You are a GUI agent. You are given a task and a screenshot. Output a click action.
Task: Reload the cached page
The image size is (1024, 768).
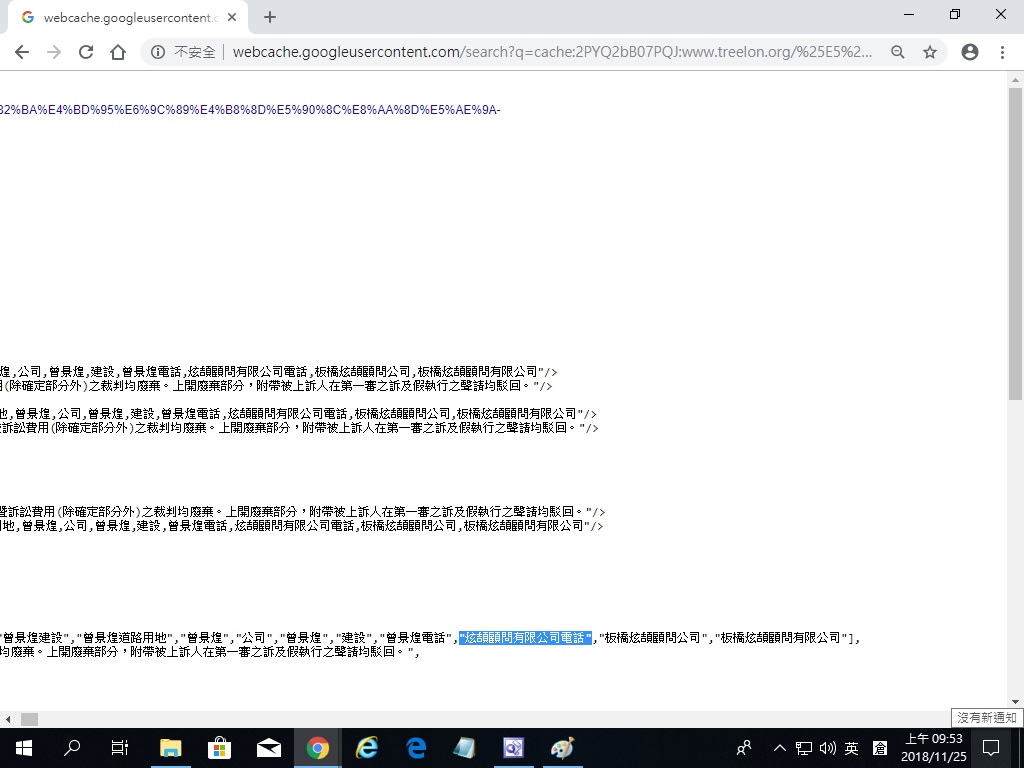86,52
